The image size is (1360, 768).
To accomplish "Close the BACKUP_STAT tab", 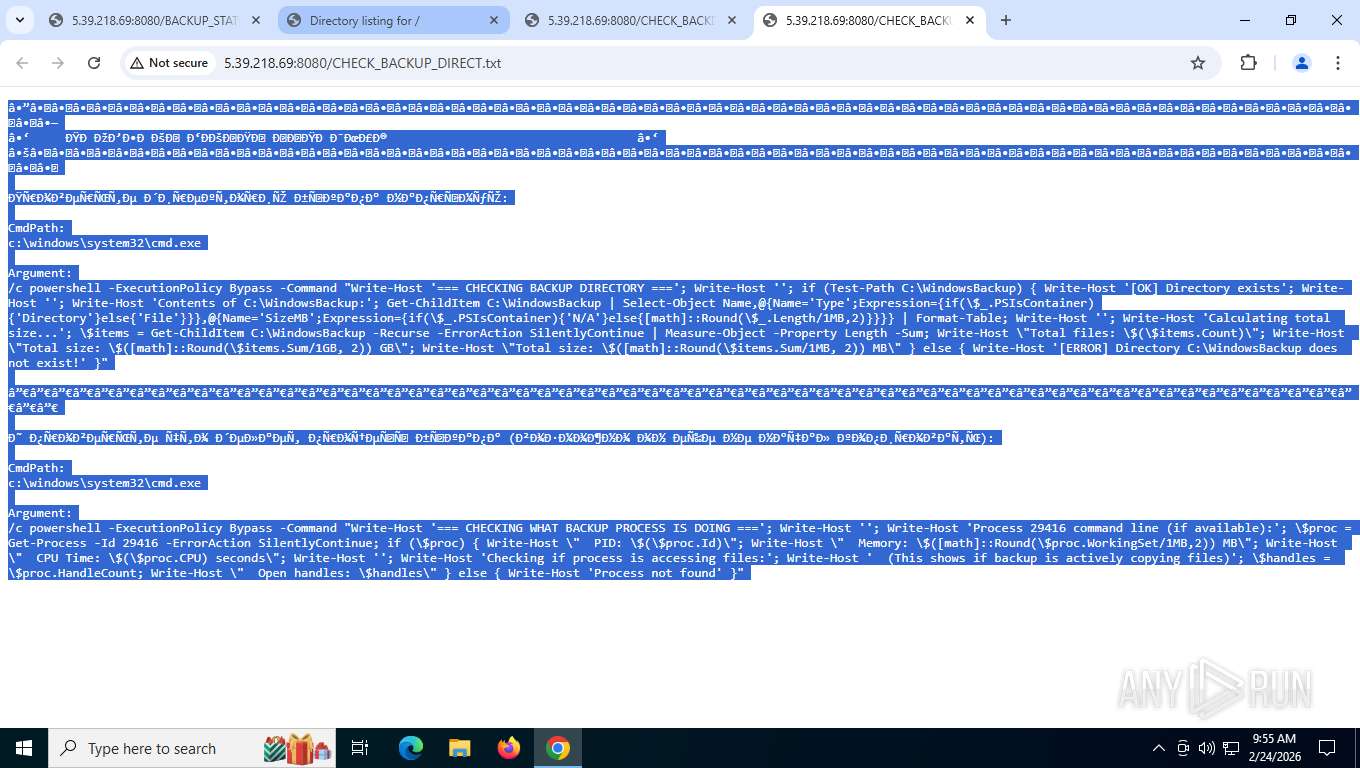I will pyautogui.click(x=256, y=20).
